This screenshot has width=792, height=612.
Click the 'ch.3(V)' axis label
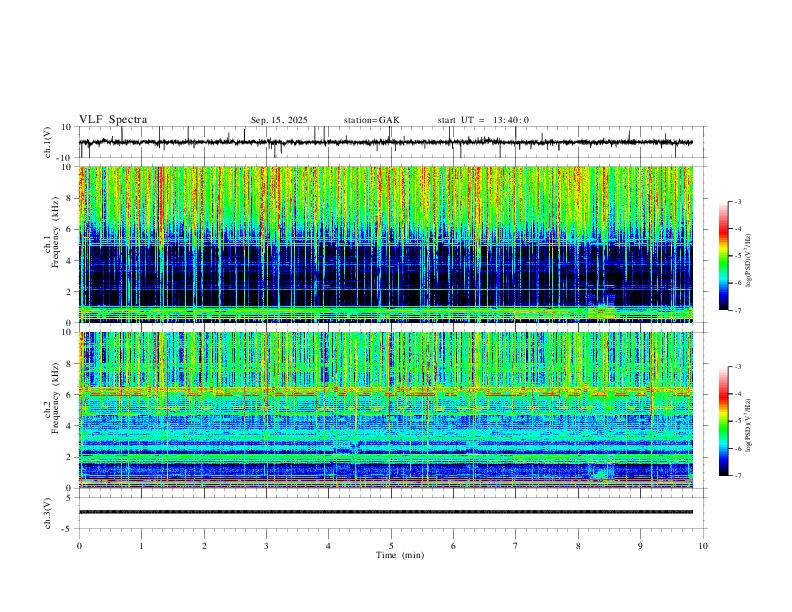pyautogui.click(x=48, y=513)
